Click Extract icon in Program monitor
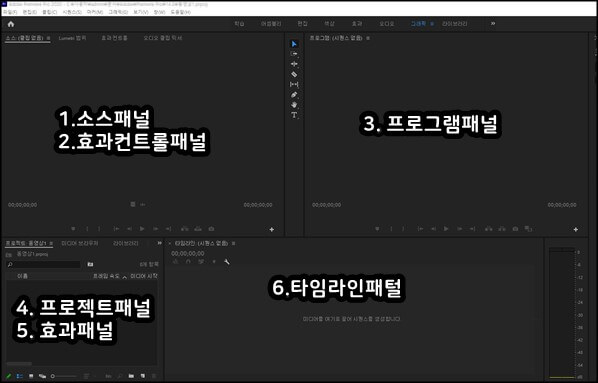This screenshot has width=598, height=383. 502,229
